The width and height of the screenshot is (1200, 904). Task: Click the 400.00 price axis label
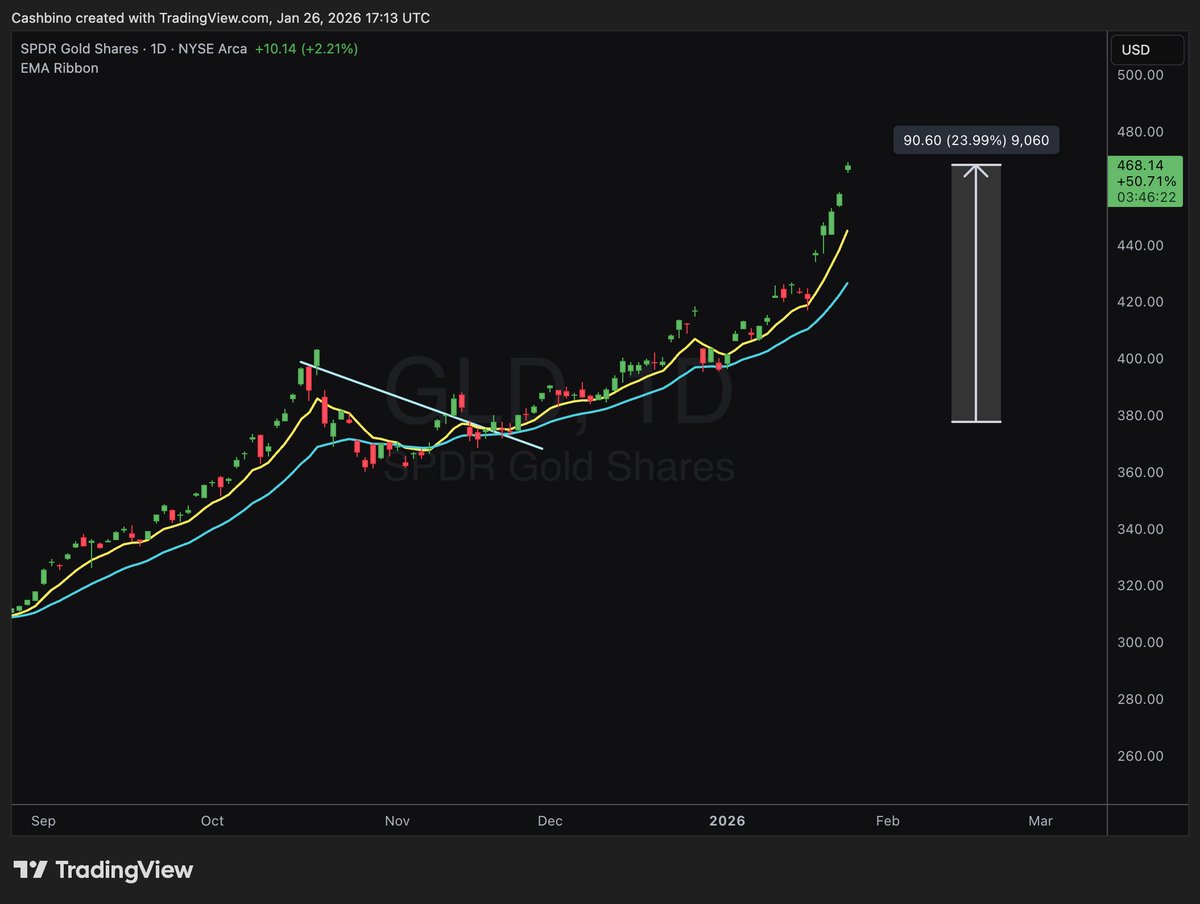1142,359
